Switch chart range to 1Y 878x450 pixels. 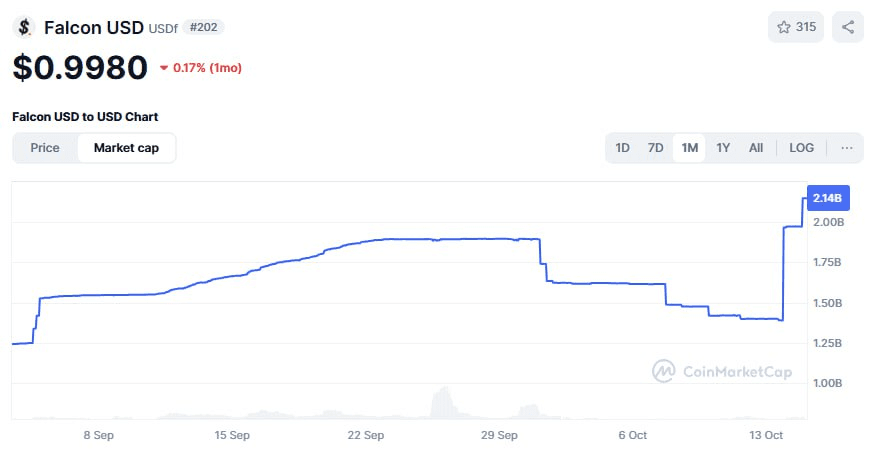(723, 148)
